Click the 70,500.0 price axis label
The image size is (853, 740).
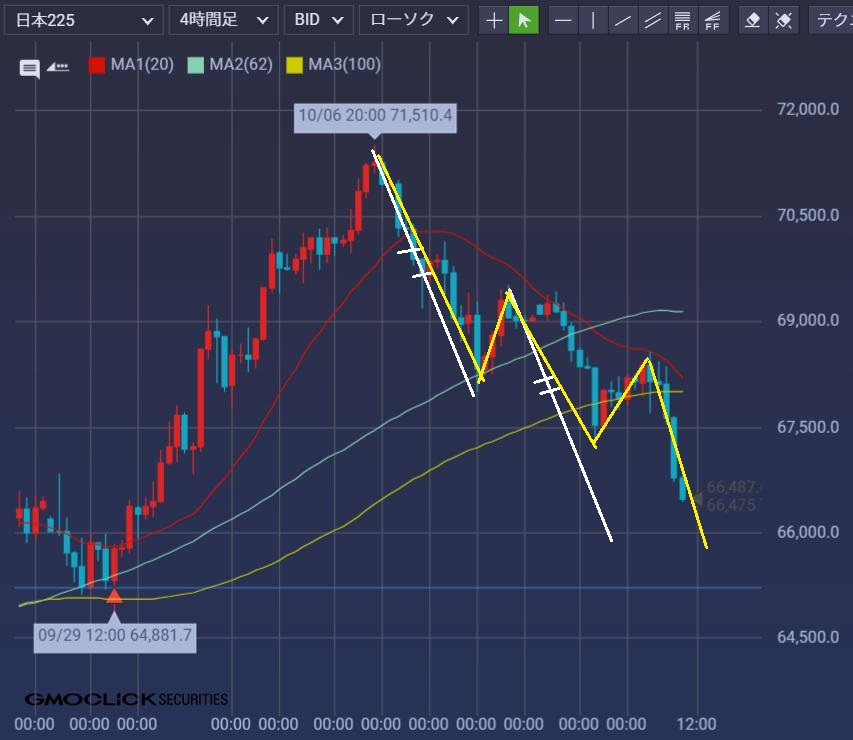pos(808,215)
